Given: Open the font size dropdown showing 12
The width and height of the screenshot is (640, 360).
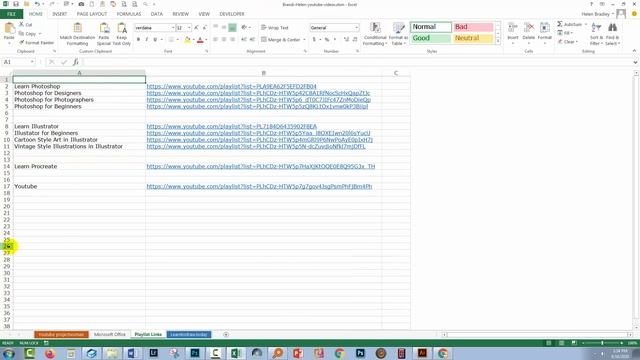Looking at the screenshot, I should tap(189, 28).
